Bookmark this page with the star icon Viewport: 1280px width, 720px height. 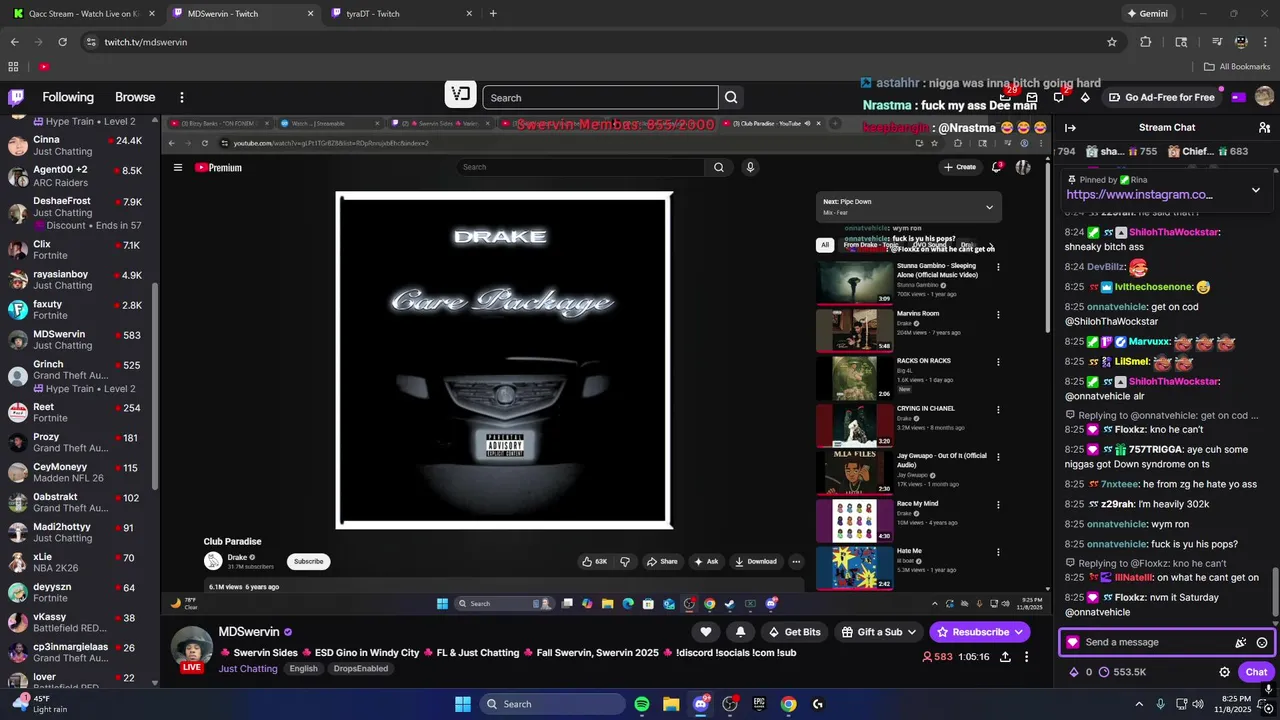point(1111,42)
